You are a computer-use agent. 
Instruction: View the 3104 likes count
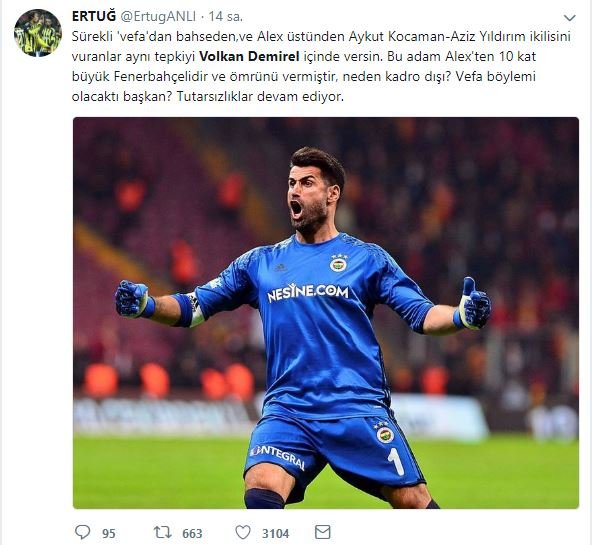coord(276,533)
